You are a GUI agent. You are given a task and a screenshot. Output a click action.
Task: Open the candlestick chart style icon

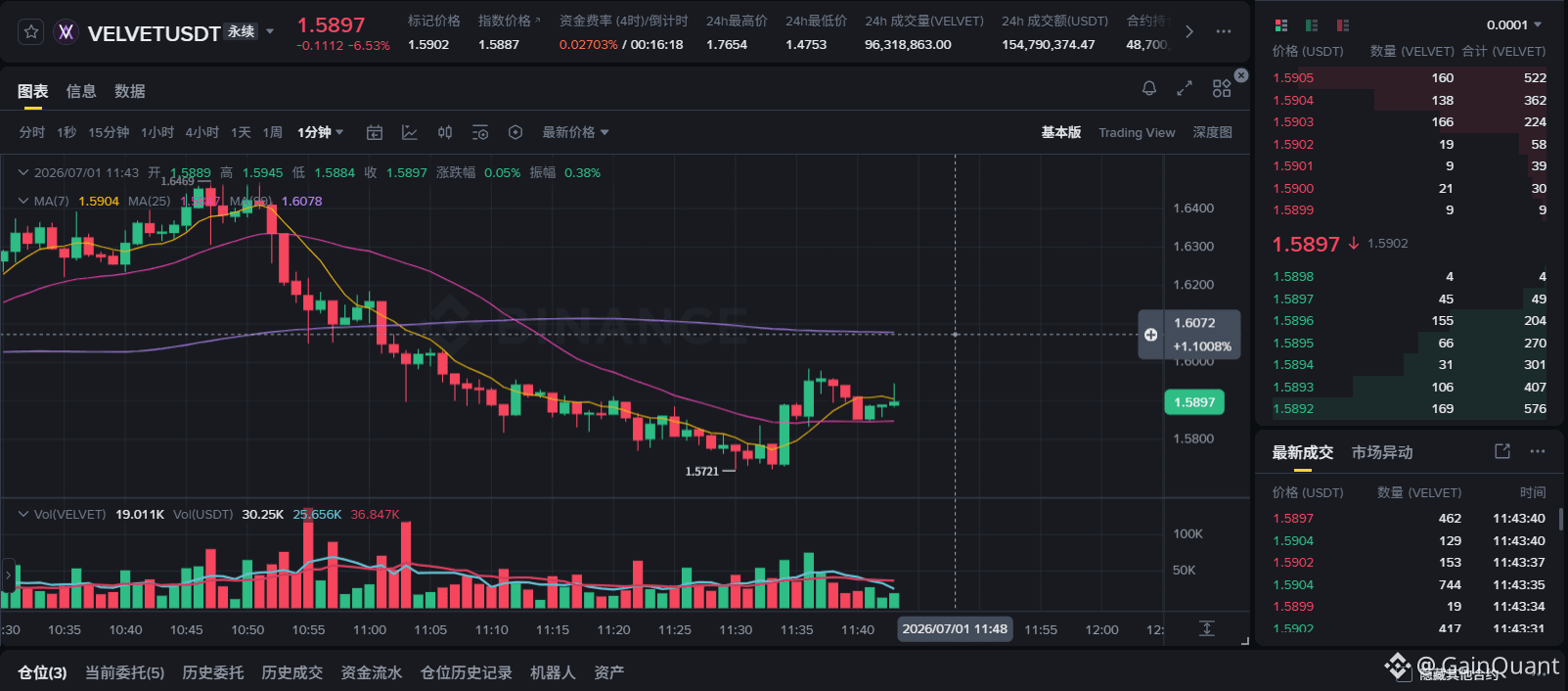coord(445,132)
